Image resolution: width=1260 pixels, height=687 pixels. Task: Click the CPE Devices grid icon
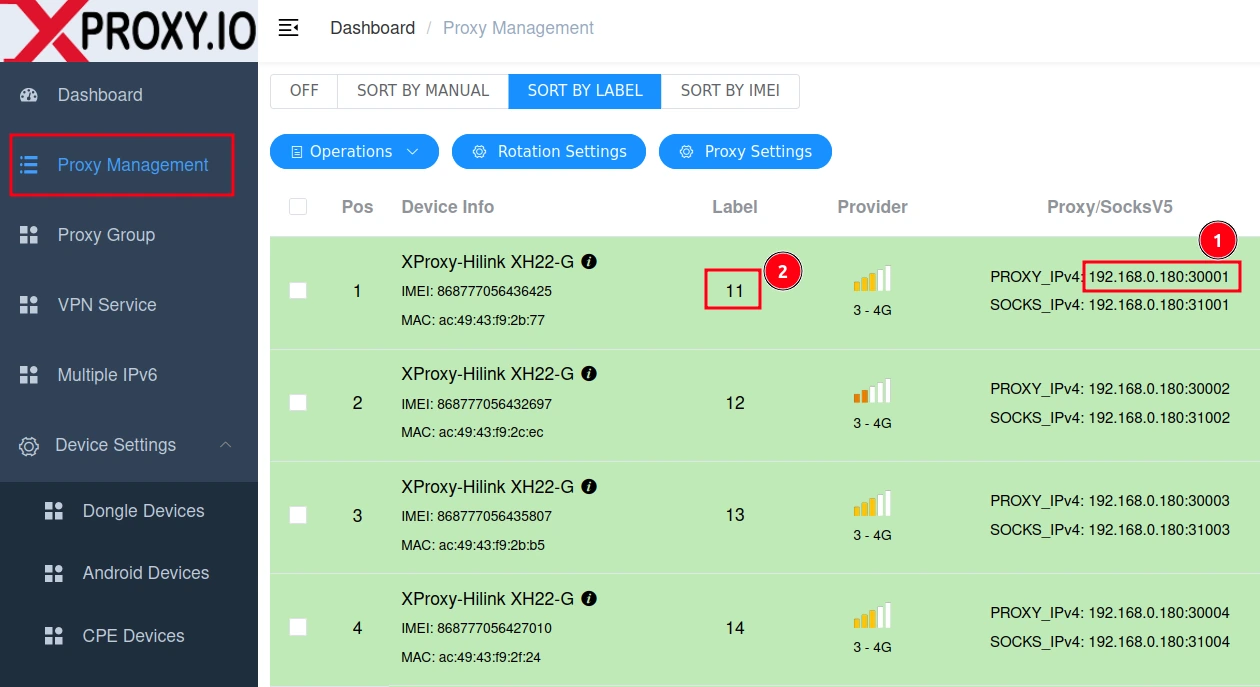(54, 636)
